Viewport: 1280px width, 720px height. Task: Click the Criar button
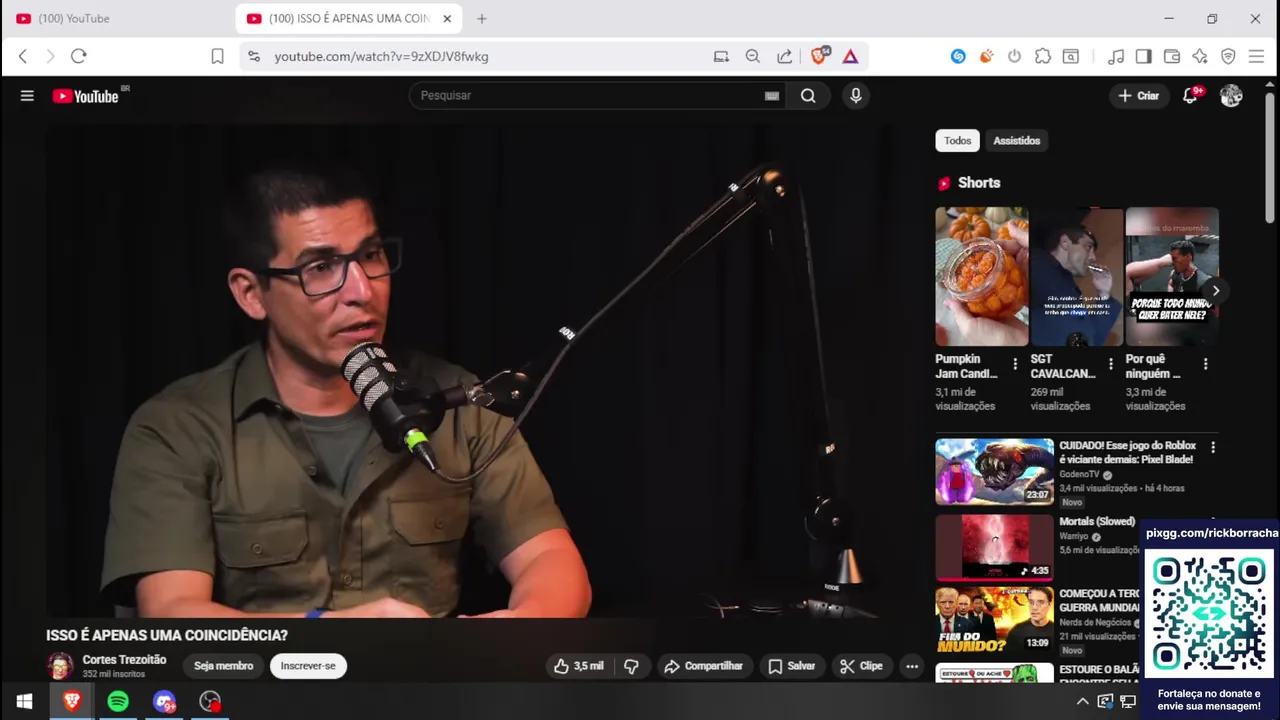[1138, 96]
